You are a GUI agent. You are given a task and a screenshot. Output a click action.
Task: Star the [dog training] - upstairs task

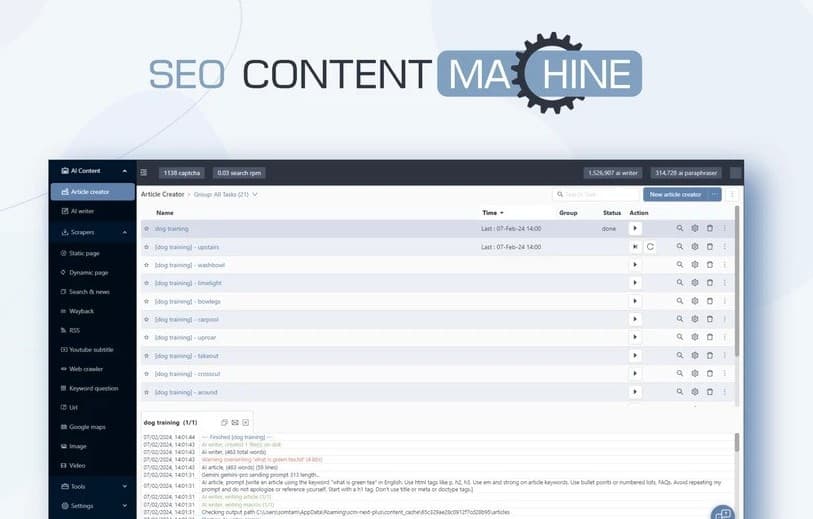click(147, 247)
